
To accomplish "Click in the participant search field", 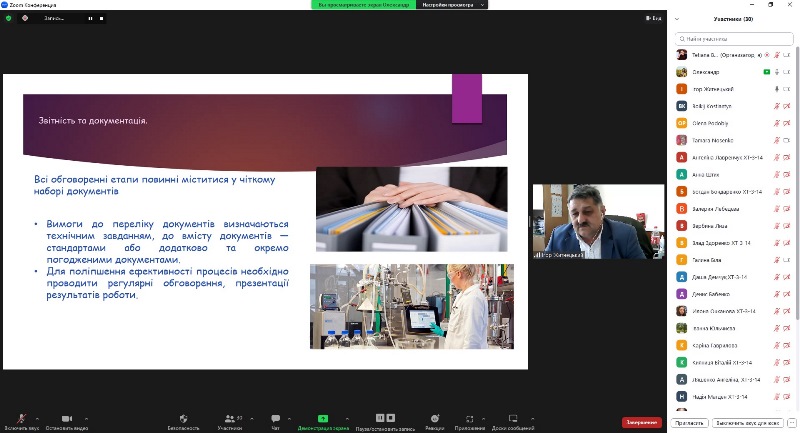I will [x=735, y=37].
